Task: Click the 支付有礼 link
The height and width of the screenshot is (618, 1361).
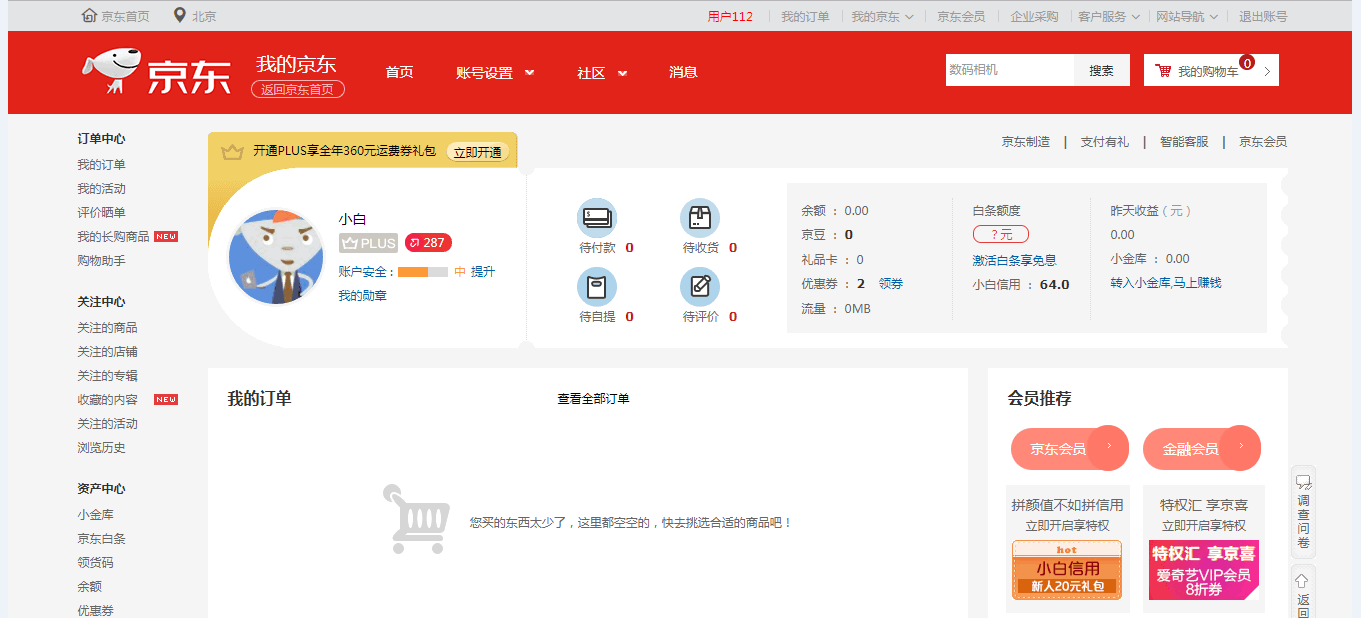Action: tap(1104, 142)
